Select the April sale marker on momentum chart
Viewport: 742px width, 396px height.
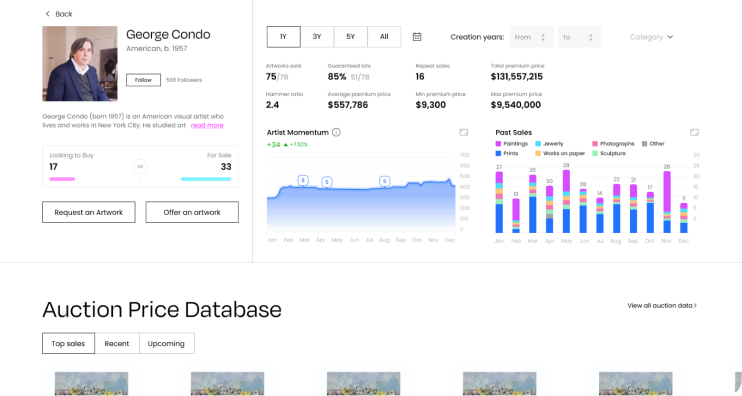pyautogui.click(x=327, y=182)
